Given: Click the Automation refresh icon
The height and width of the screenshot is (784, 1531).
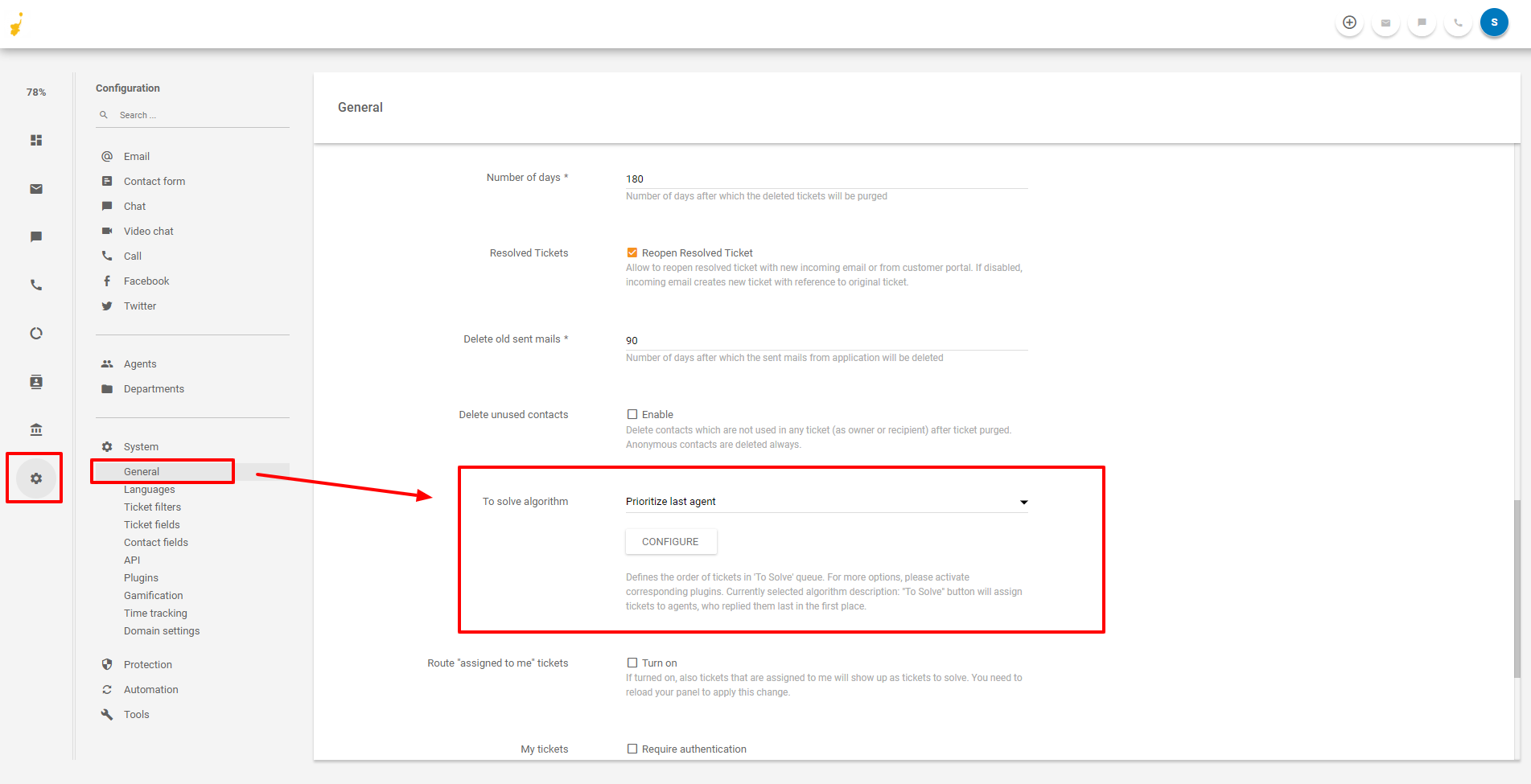Looking at the screenshot, I should [107, 689].
